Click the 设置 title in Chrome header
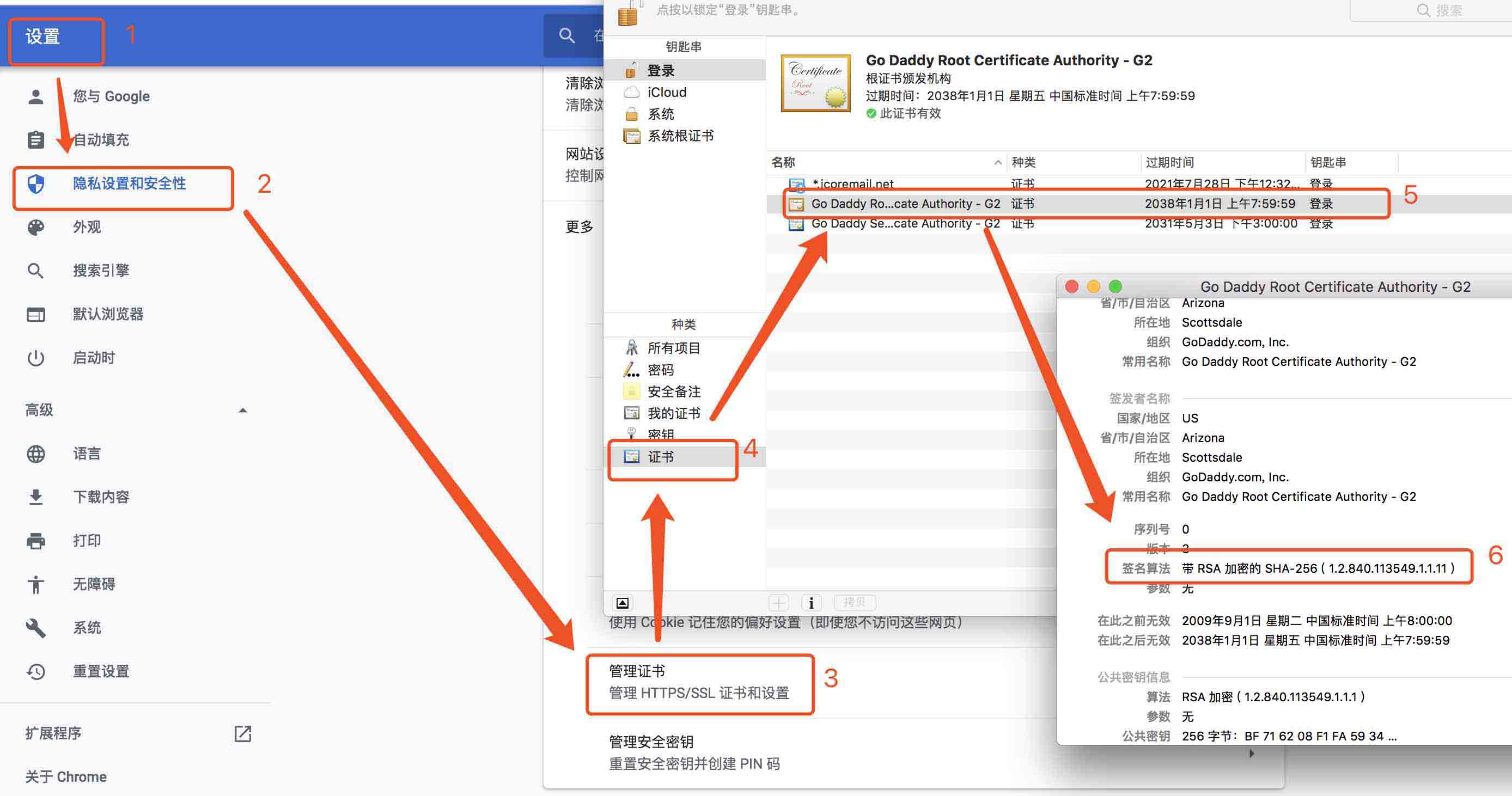This screenshot has width=1512, height=796. [43, 37]
